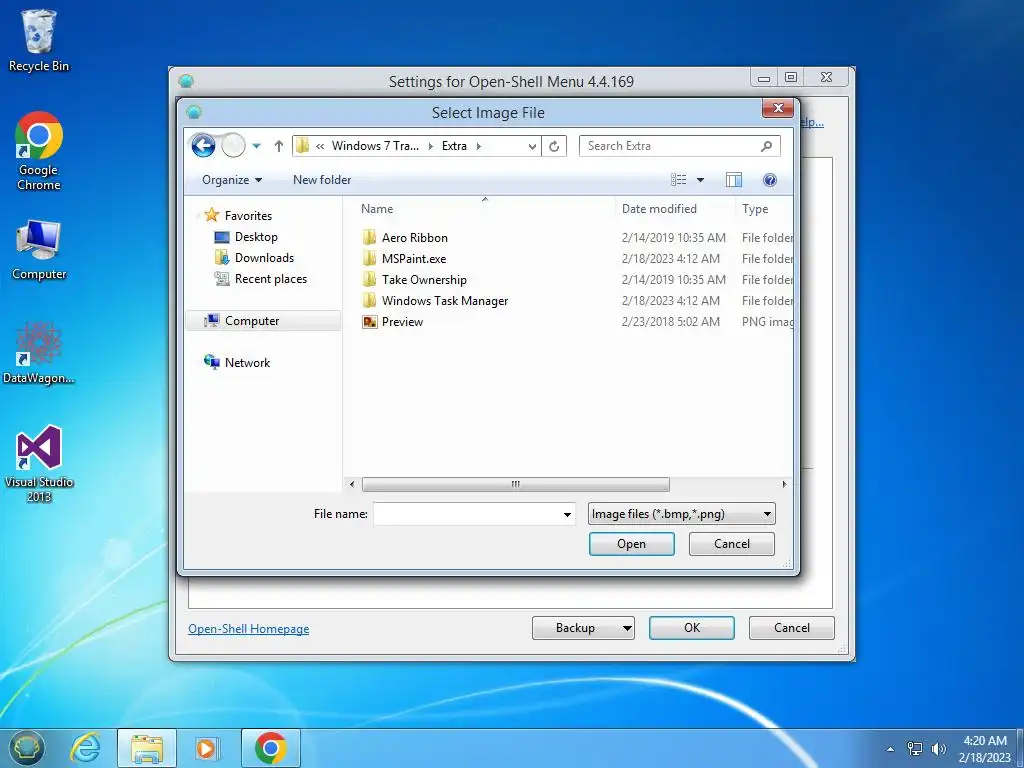This screenshot has width=1024, height=768.
Task: Open Chrome from the taskbar
Action: [270, 748]
